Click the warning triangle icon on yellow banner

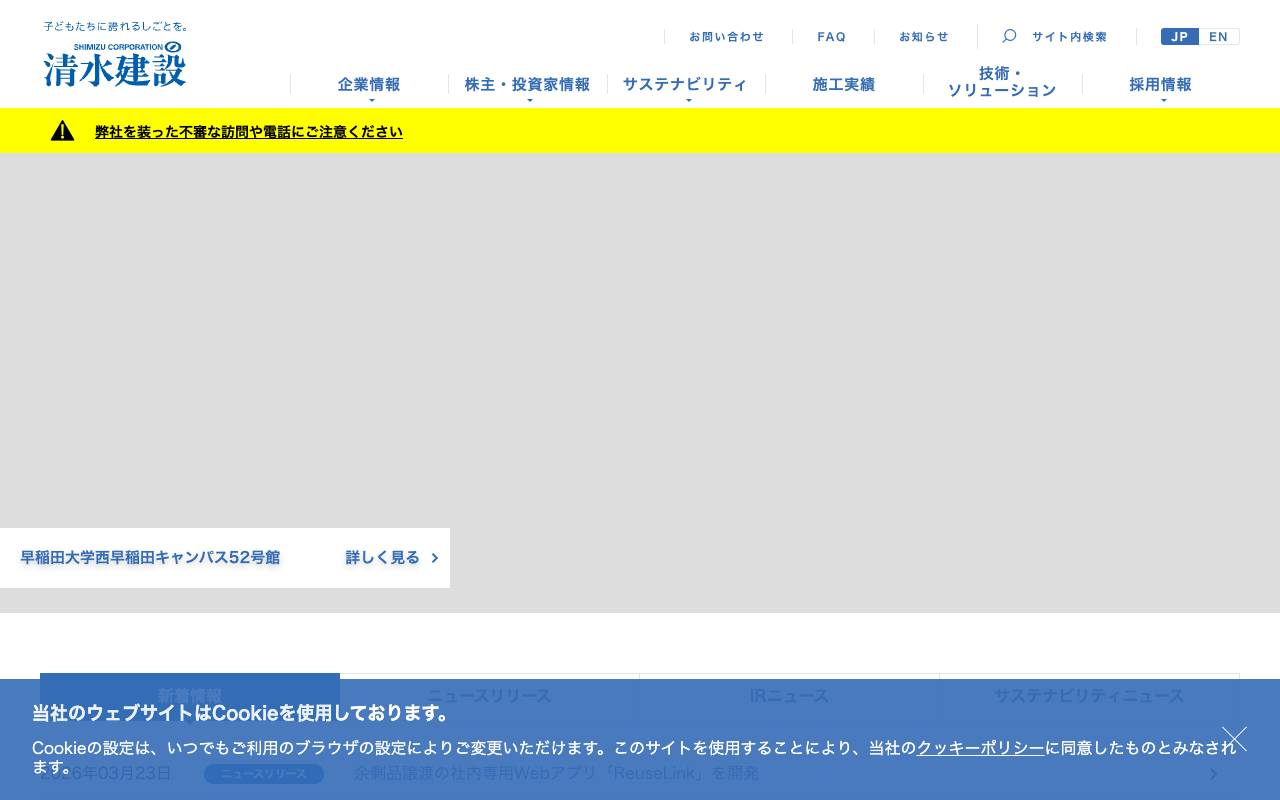click(x=62, y=130)
